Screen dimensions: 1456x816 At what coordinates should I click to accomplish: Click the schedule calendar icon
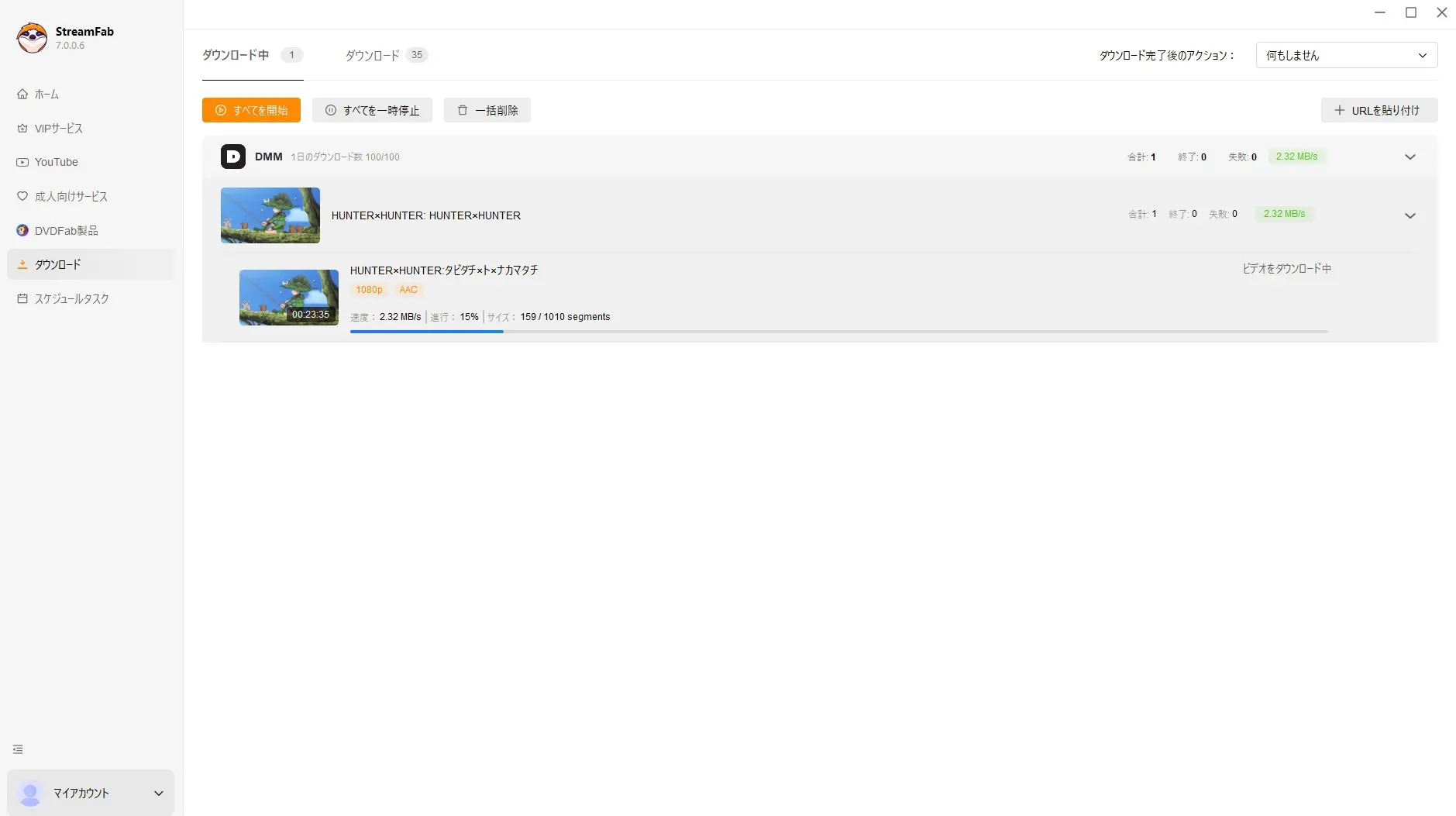coord(22,298)
